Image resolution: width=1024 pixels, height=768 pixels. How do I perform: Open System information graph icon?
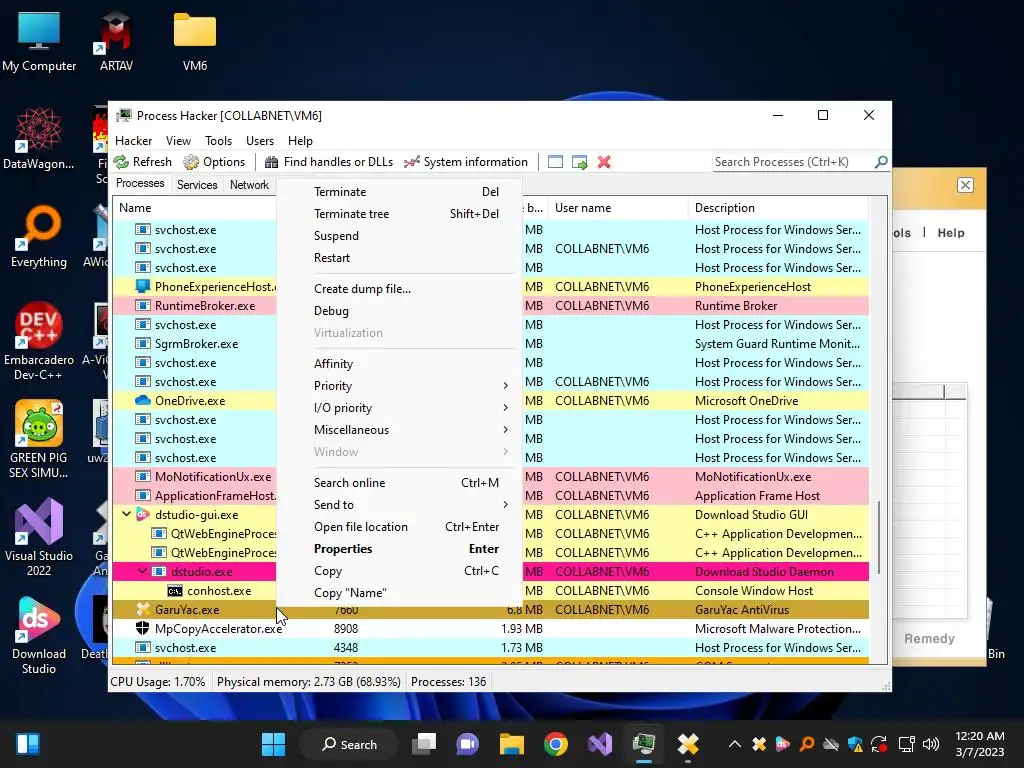[x=412, y=162]
